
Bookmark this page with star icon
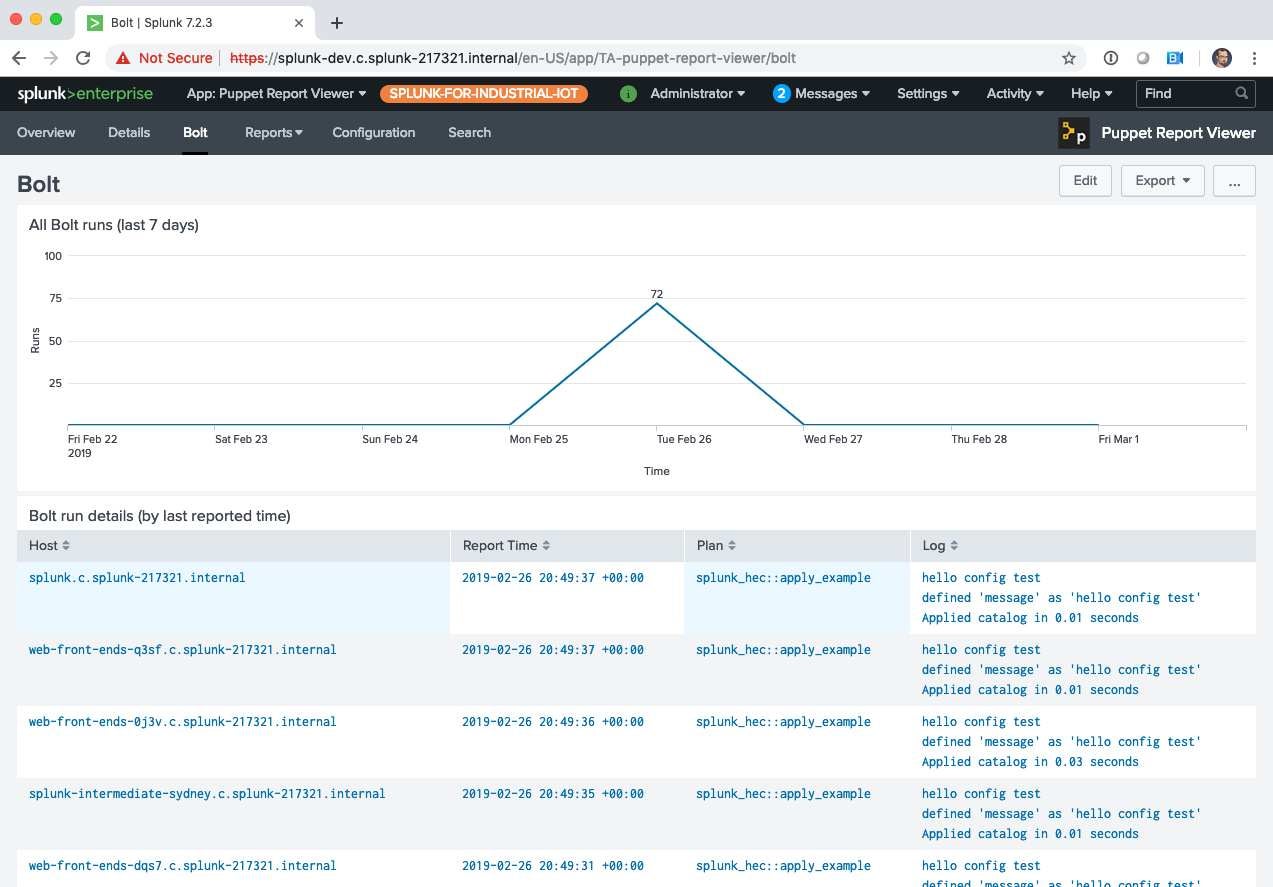click(1069, 58)
